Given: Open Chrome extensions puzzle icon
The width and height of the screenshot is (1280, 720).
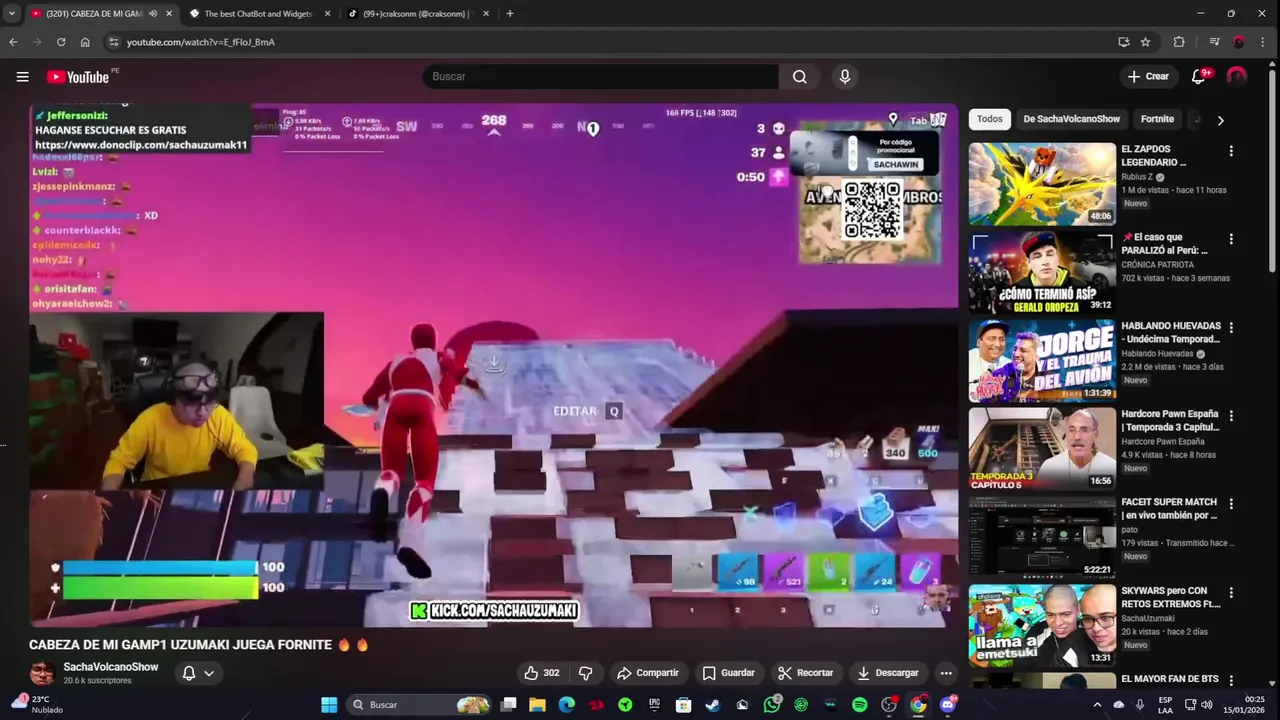Looking at the screenshot, I should [x=1179, y=42].
